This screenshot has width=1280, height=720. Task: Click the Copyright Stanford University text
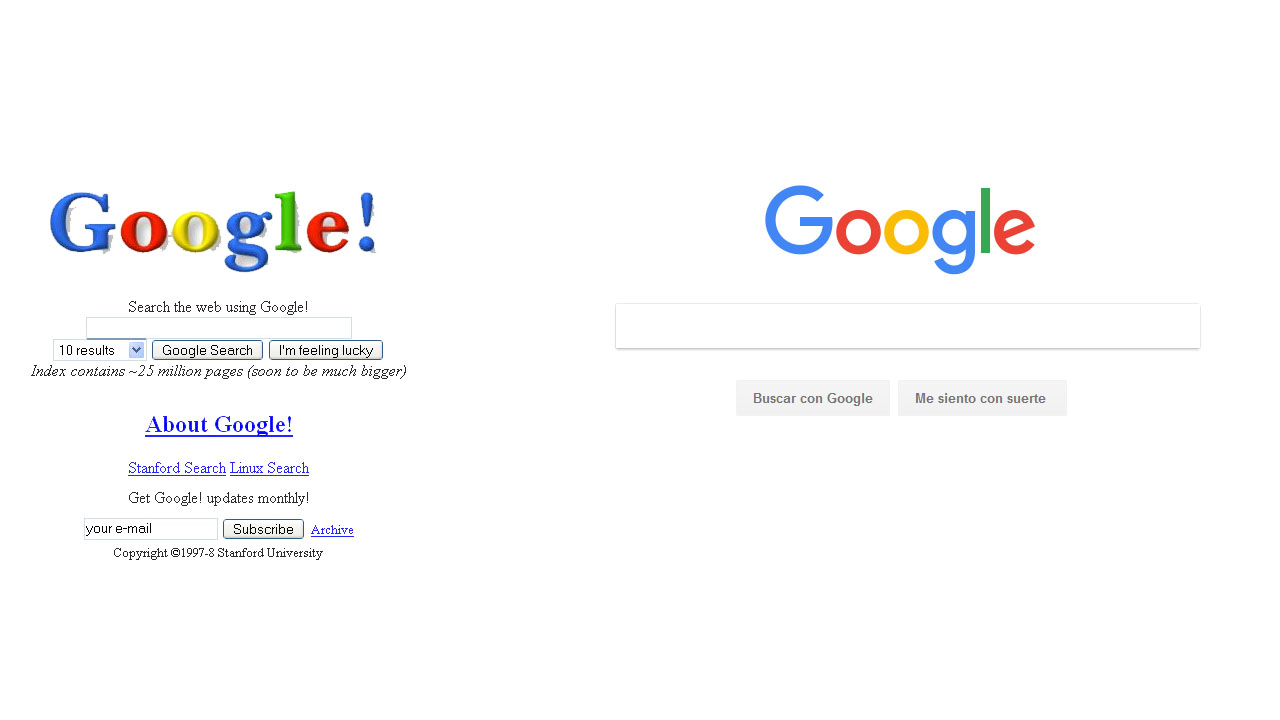tap(218, 553)
